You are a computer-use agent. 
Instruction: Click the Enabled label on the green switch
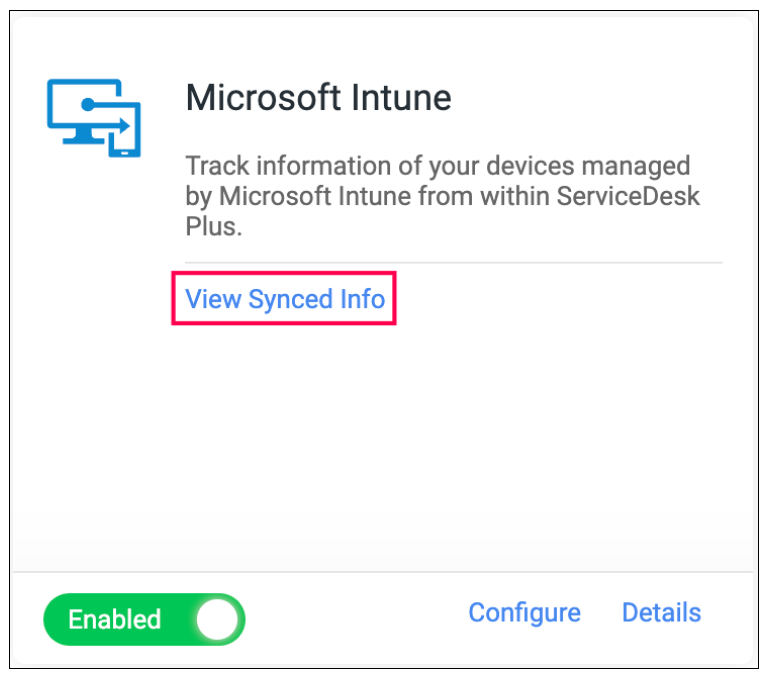tap(114, 619)
